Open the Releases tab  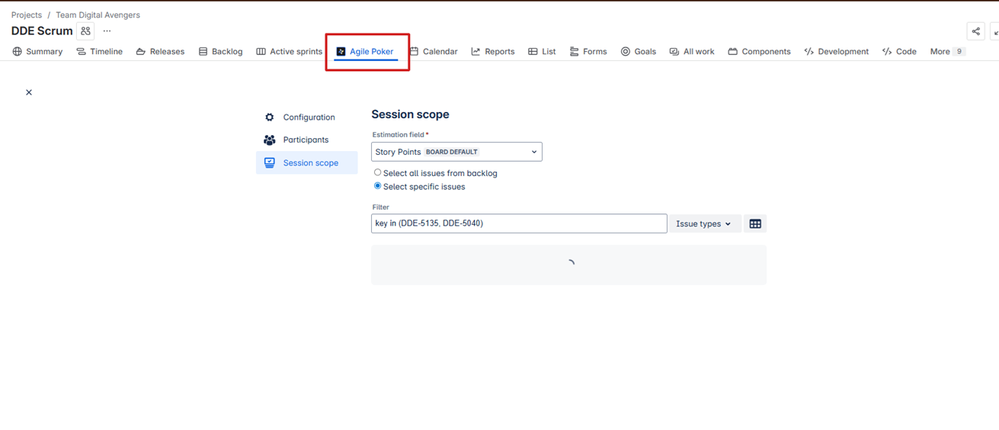[161, 52]
